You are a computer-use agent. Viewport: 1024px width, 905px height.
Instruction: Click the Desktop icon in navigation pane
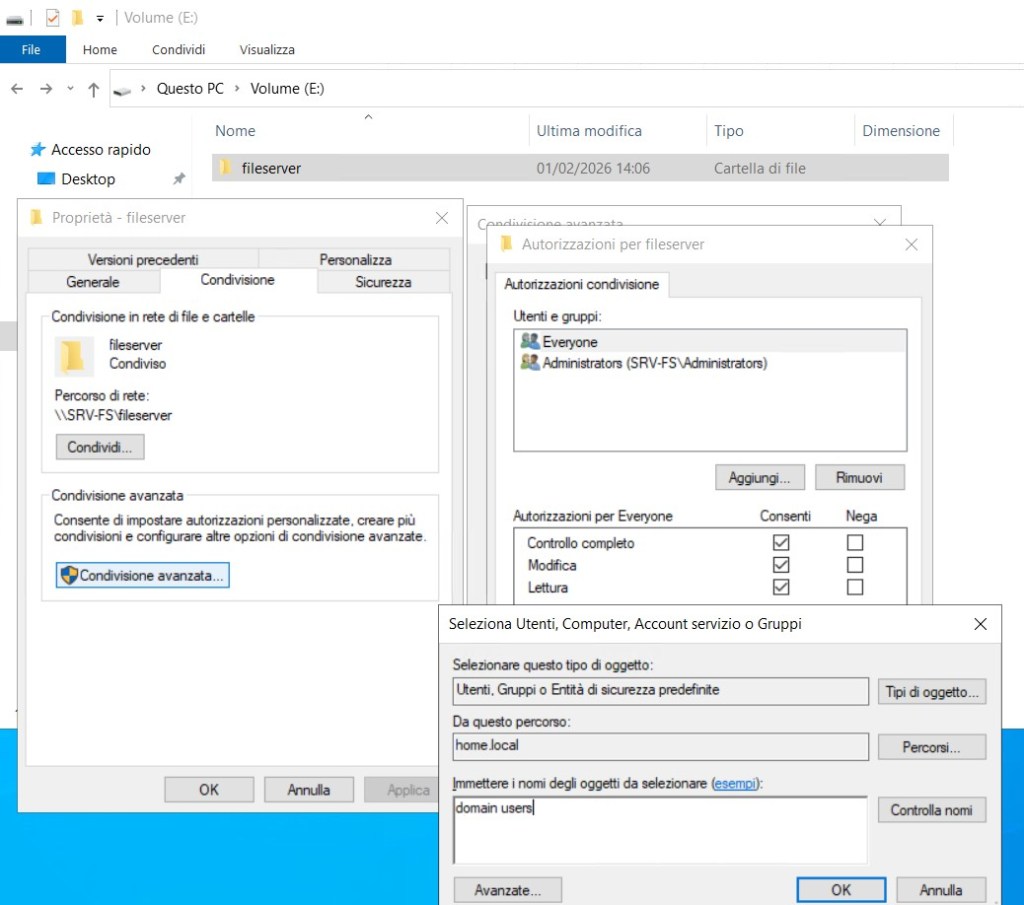[46, 179]
